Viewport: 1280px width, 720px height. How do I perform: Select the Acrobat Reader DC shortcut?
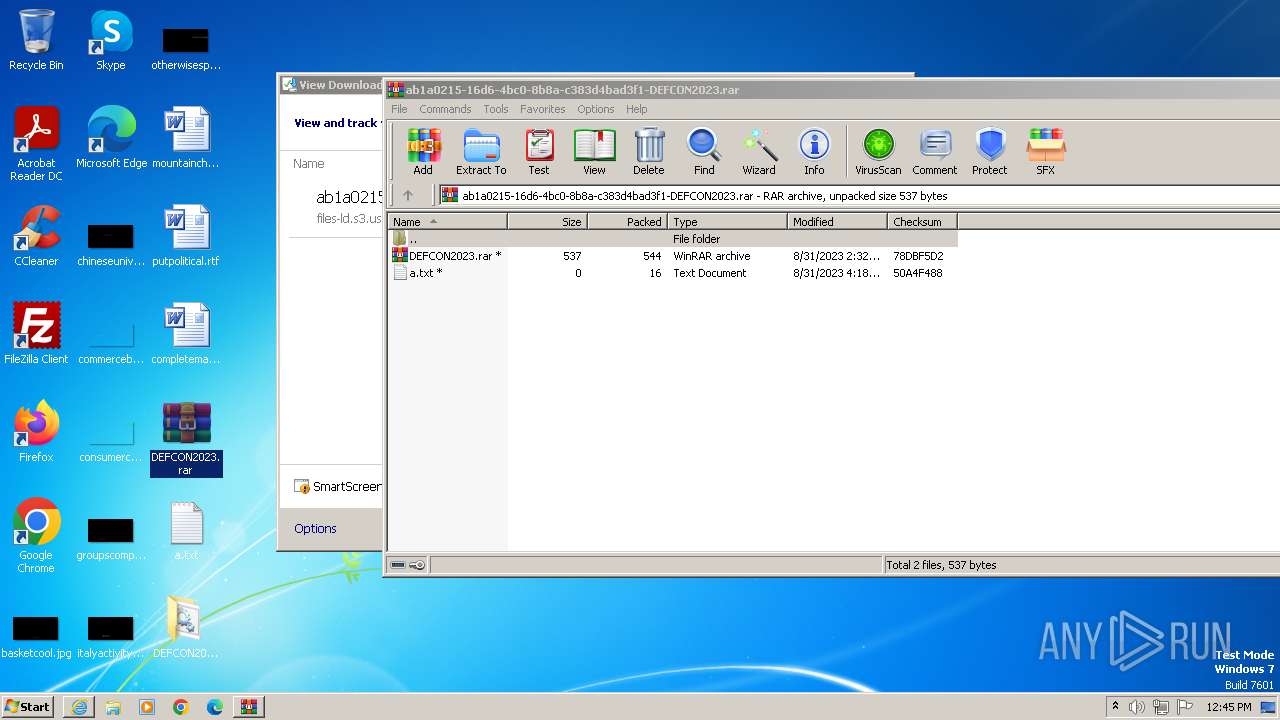36,144
